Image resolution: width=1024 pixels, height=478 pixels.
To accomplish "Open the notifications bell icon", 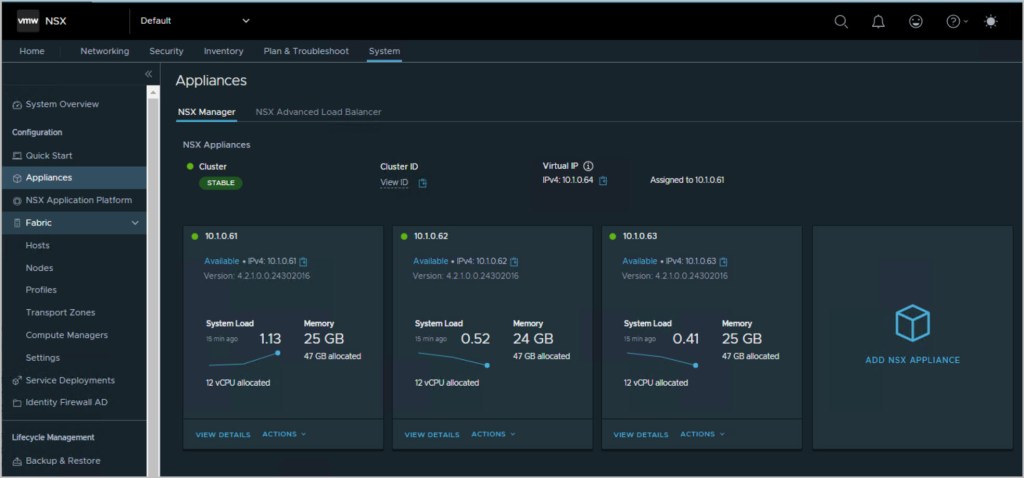I will pos(878,21).
